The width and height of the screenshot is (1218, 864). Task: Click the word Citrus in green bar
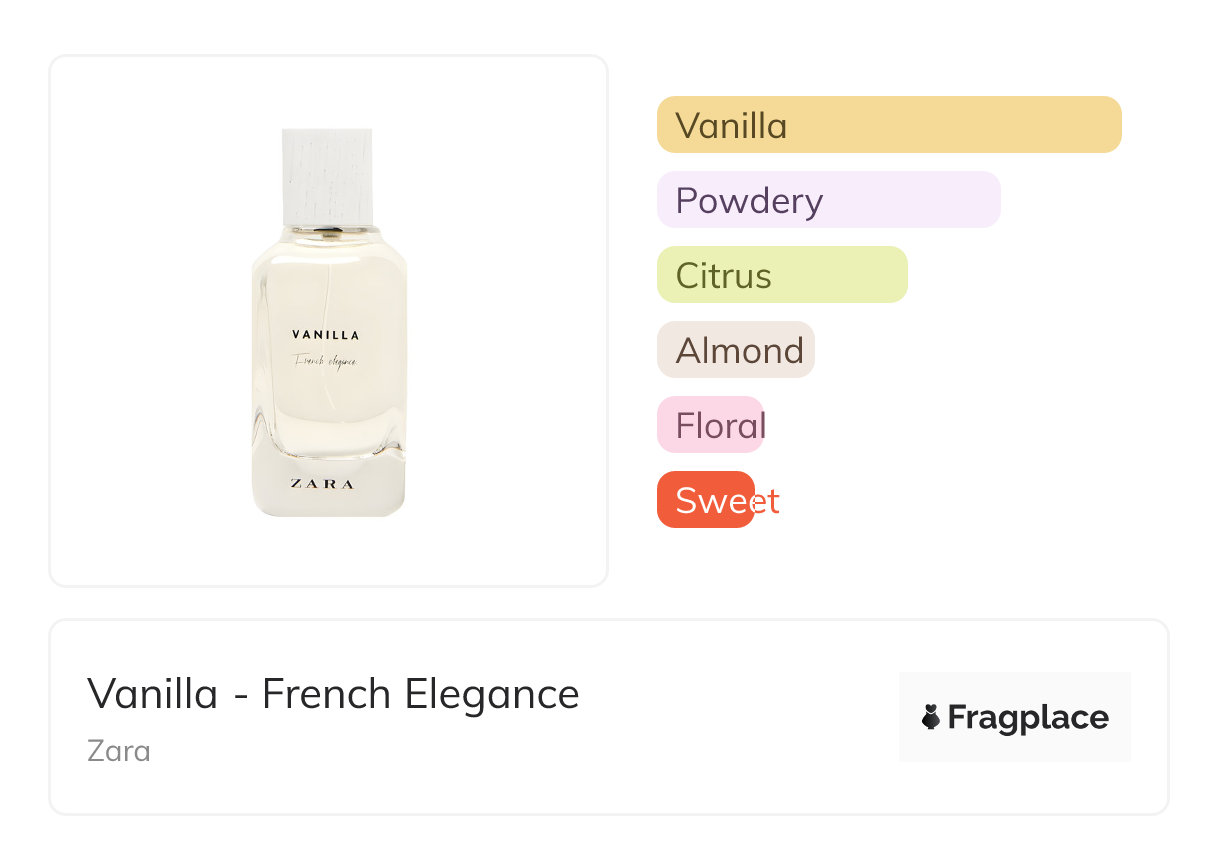click(723, 275)
